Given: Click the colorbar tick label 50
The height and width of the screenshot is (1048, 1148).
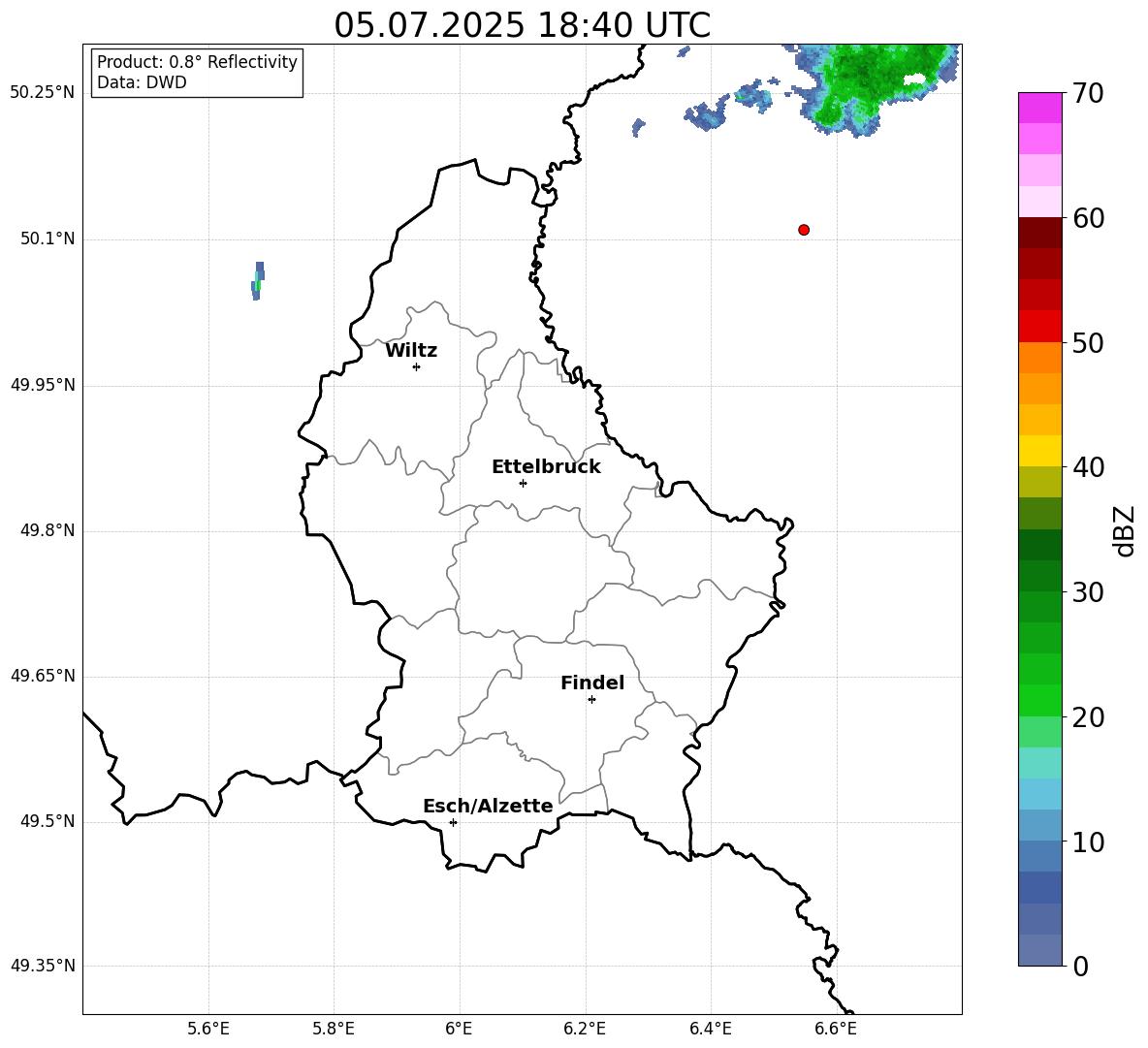Looking at the screenshot, I should [1088, 342].
